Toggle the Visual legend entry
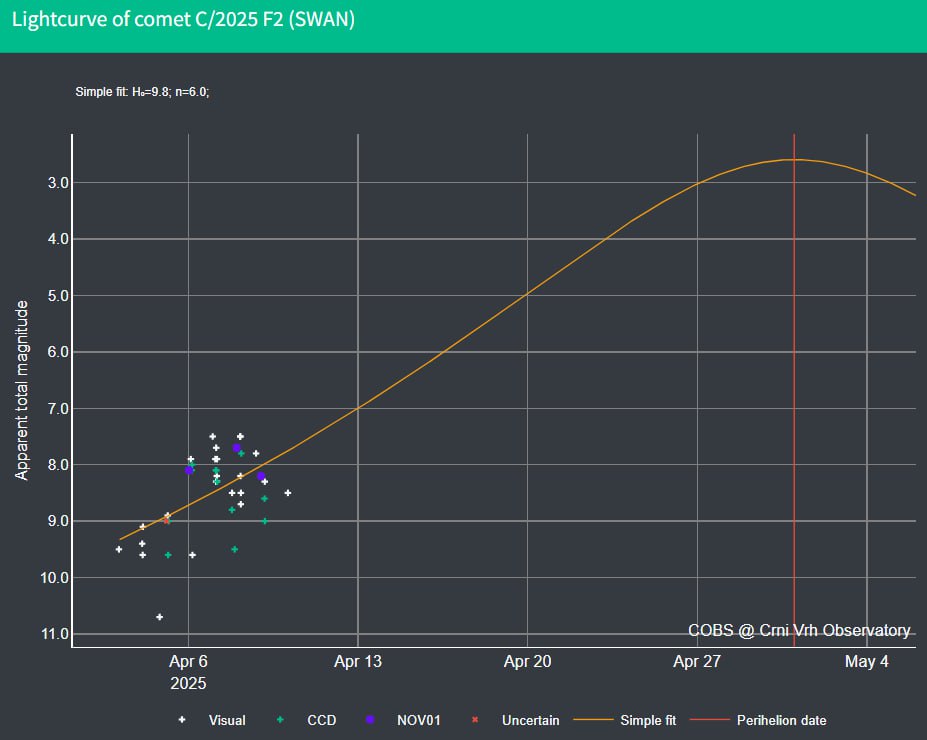 (226, 720)
